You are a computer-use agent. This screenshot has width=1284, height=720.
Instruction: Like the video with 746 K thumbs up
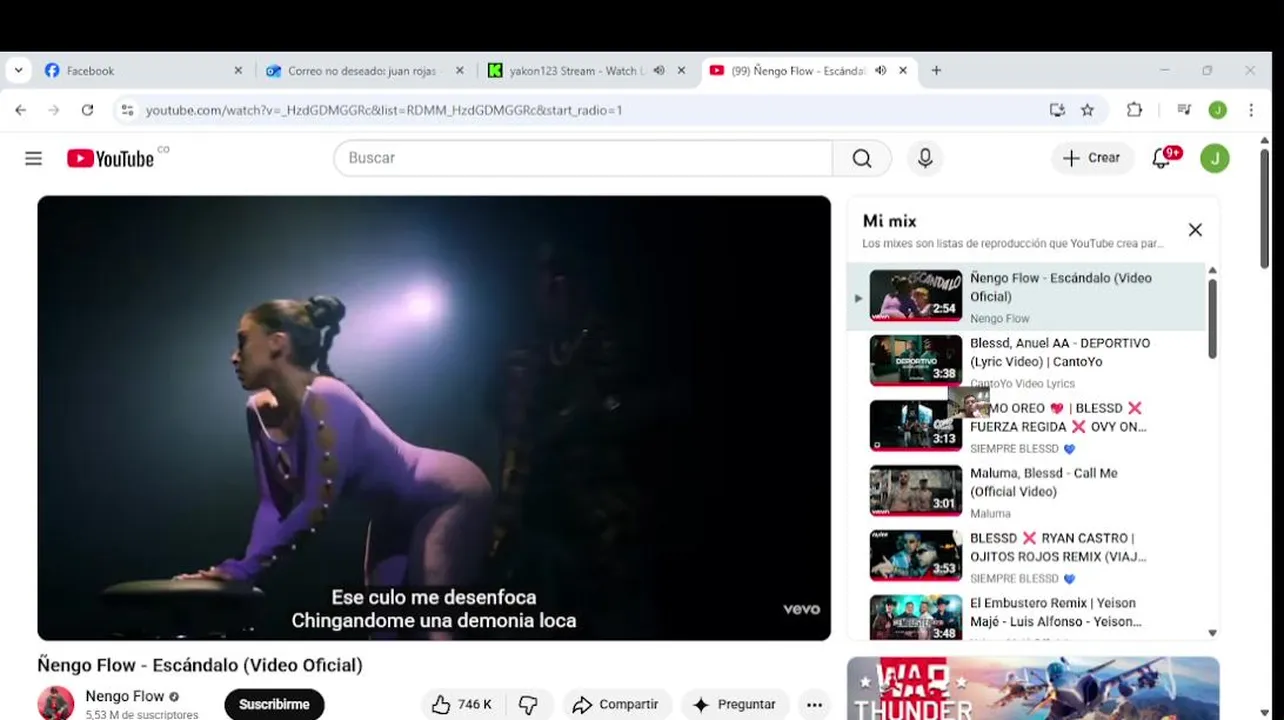pos(463,705)
